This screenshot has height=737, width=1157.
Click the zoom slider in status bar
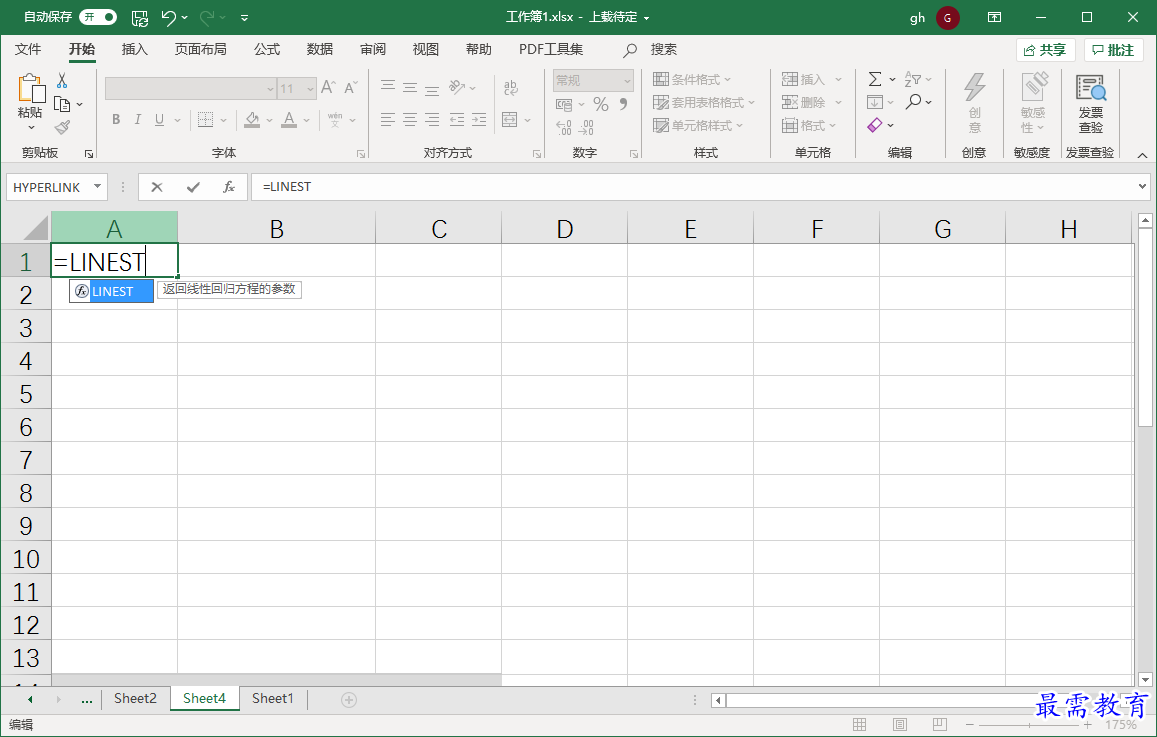1029,725
